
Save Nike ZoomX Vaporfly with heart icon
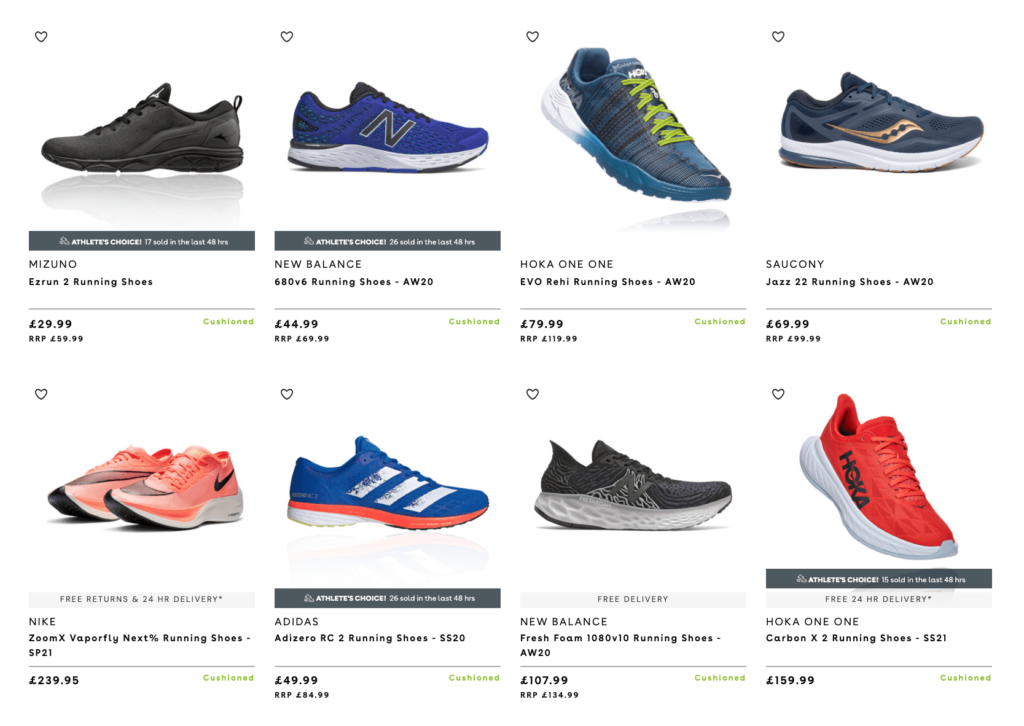(x=41, y=394)
